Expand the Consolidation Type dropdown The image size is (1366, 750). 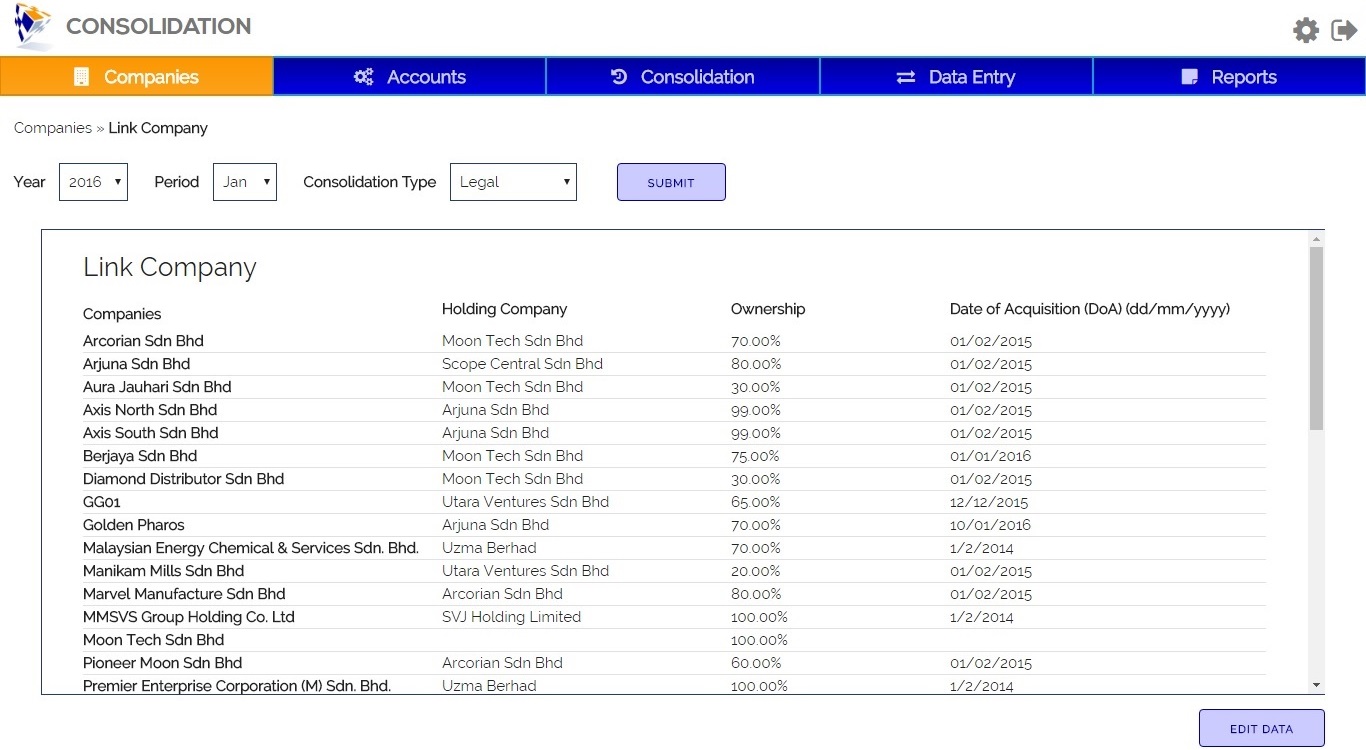tap(513, 182)
